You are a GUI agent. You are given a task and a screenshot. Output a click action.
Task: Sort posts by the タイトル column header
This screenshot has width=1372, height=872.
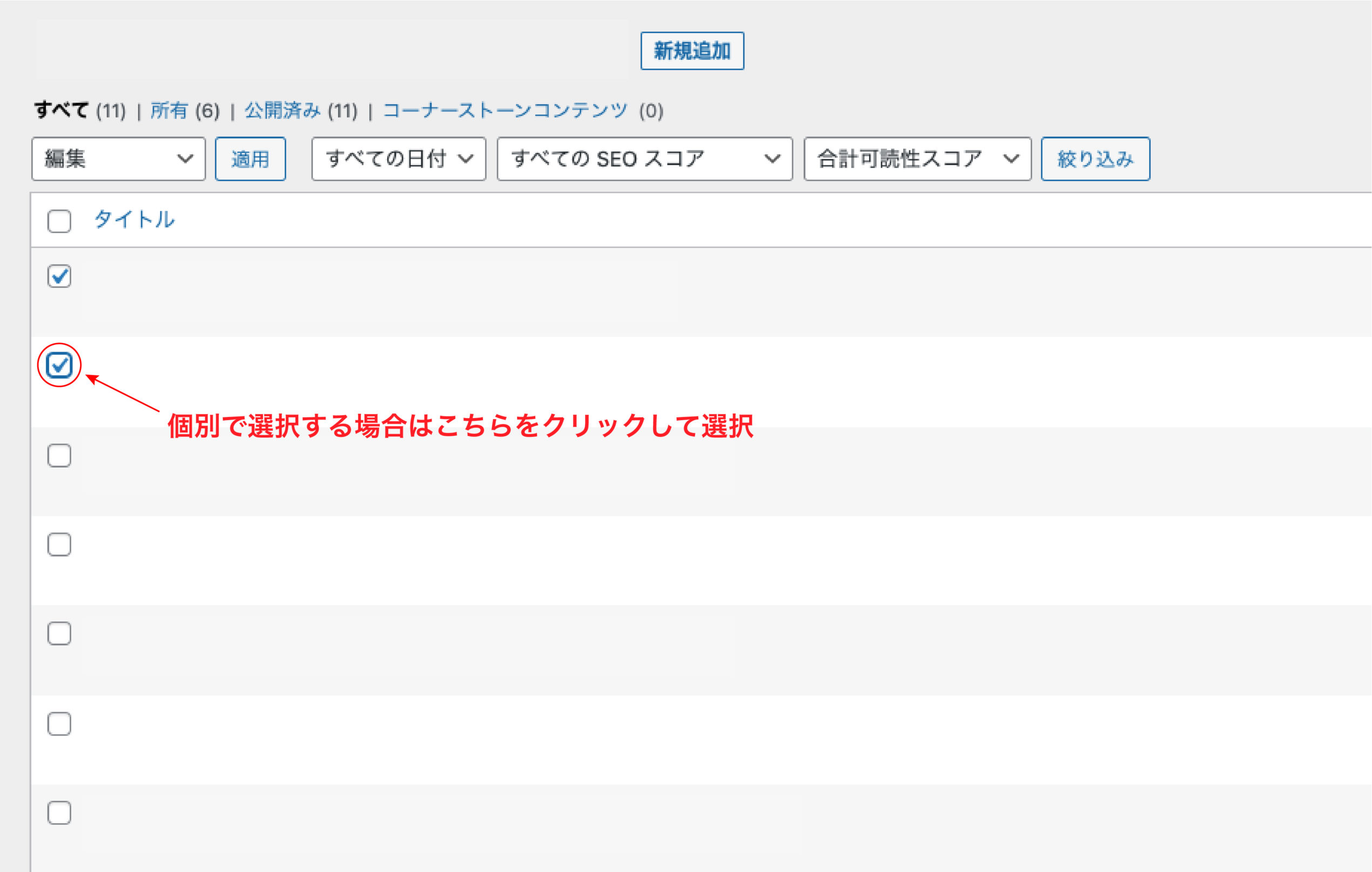tap(134, 220)
